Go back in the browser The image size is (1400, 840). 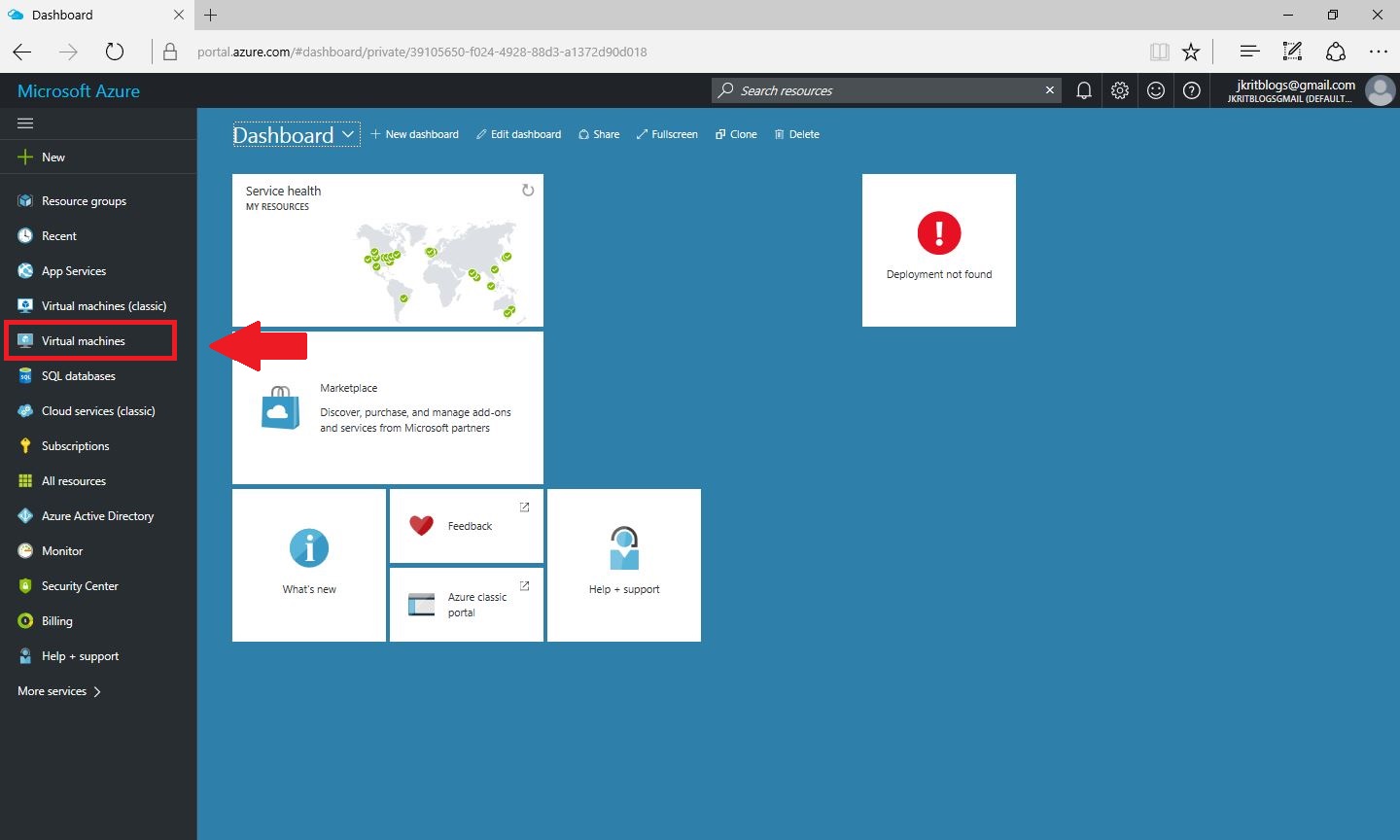pyautogui.click(x=22, y=52)
